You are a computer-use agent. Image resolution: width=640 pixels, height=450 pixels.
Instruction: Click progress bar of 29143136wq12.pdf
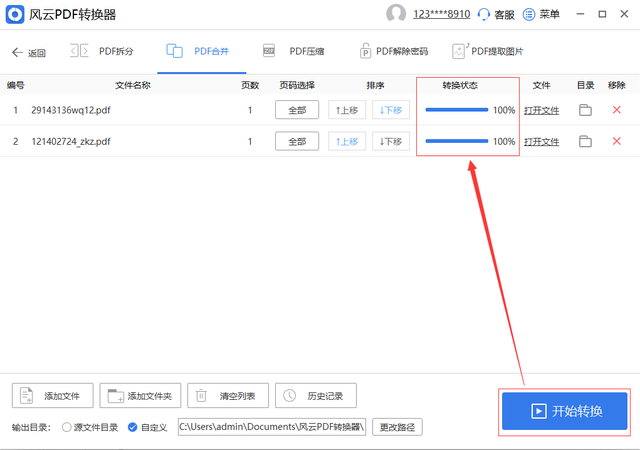457,110
